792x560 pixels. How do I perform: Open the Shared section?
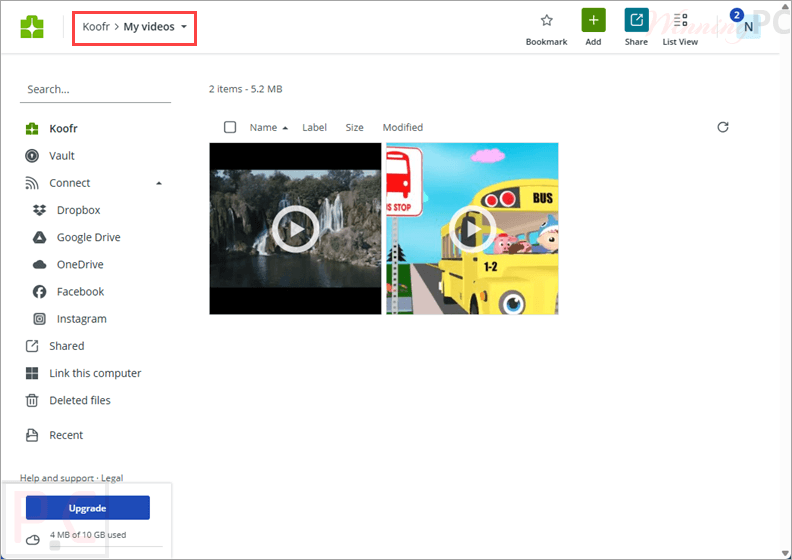(x=67, y=346)
